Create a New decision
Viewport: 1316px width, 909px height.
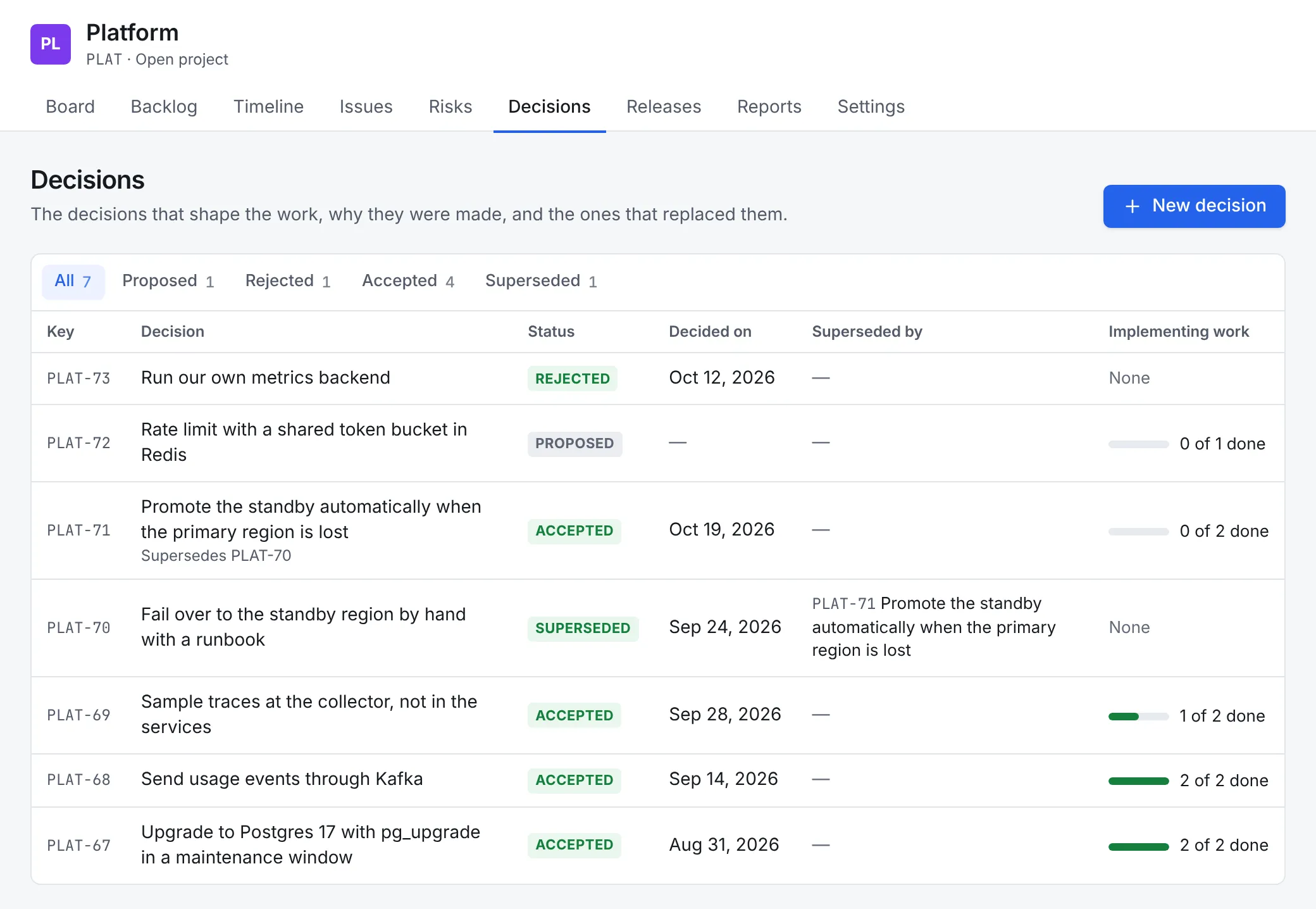coord(1194,206)
